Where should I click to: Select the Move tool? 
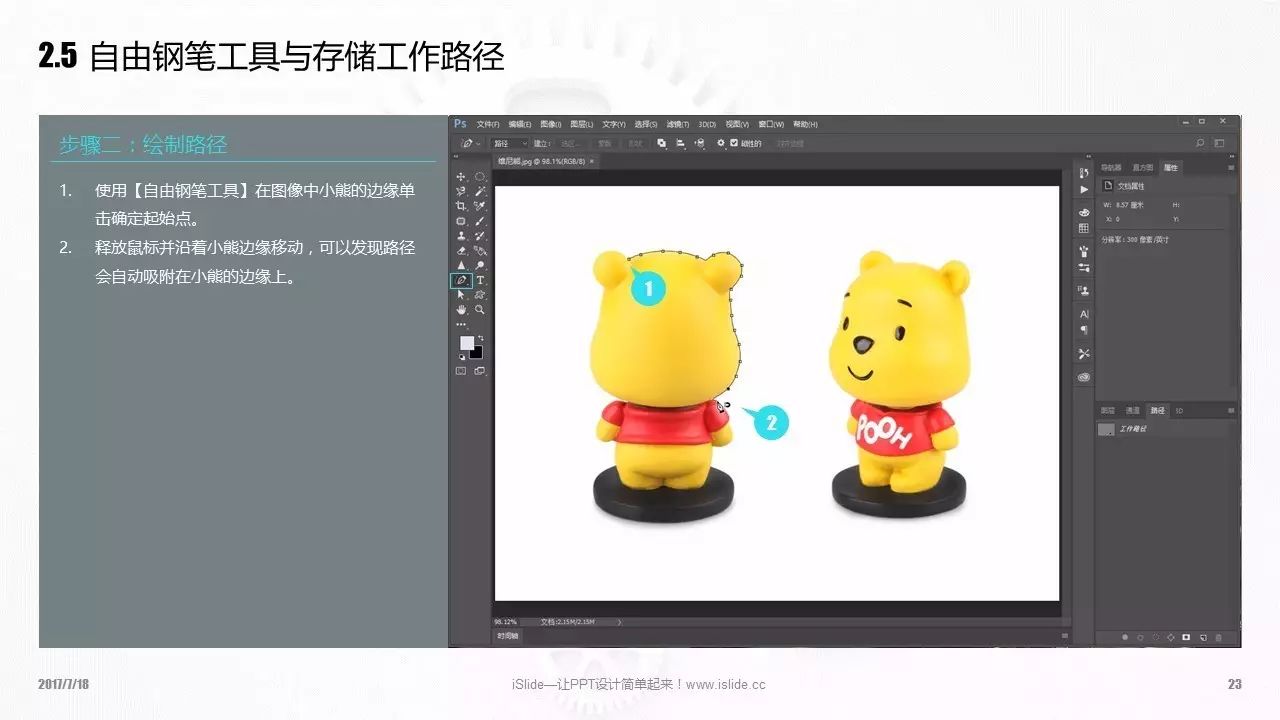pos(461,176)
